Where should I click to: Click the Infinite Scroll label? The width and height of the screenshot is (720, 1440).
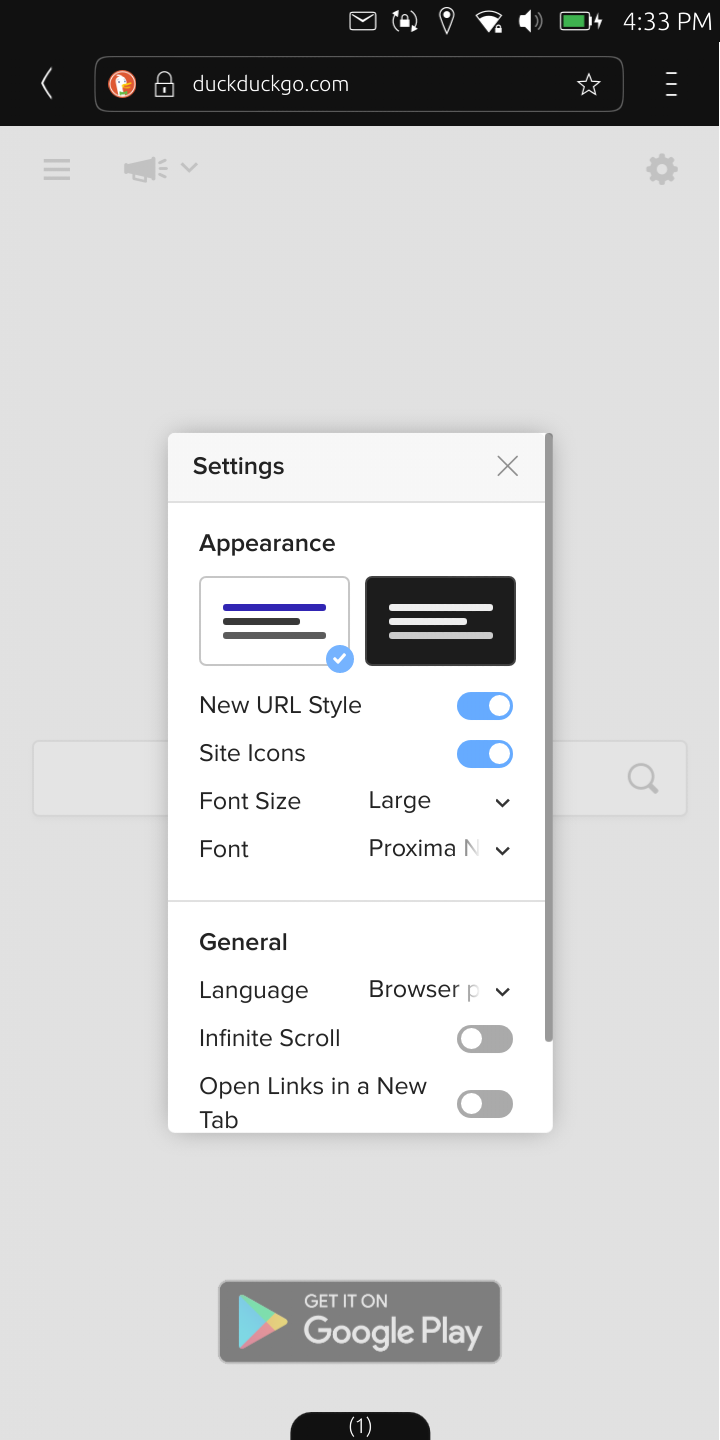coord(269,1038)
